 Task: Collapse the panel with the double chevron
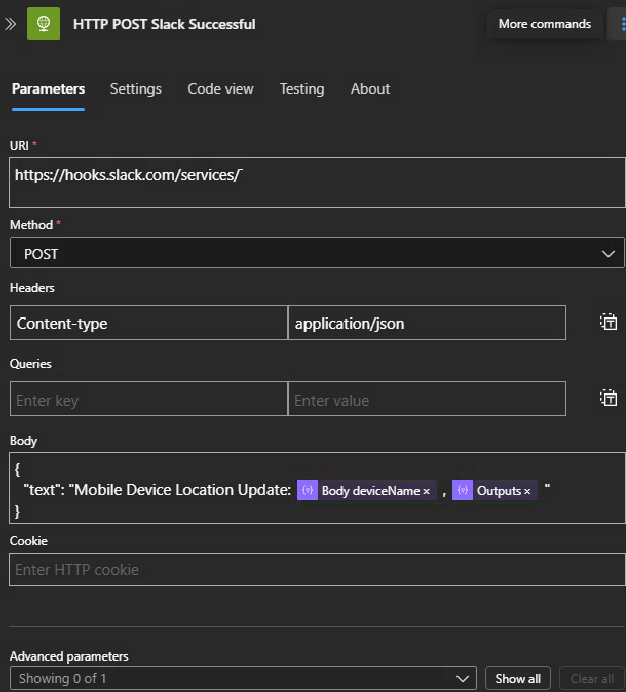(x=11, y=24)
